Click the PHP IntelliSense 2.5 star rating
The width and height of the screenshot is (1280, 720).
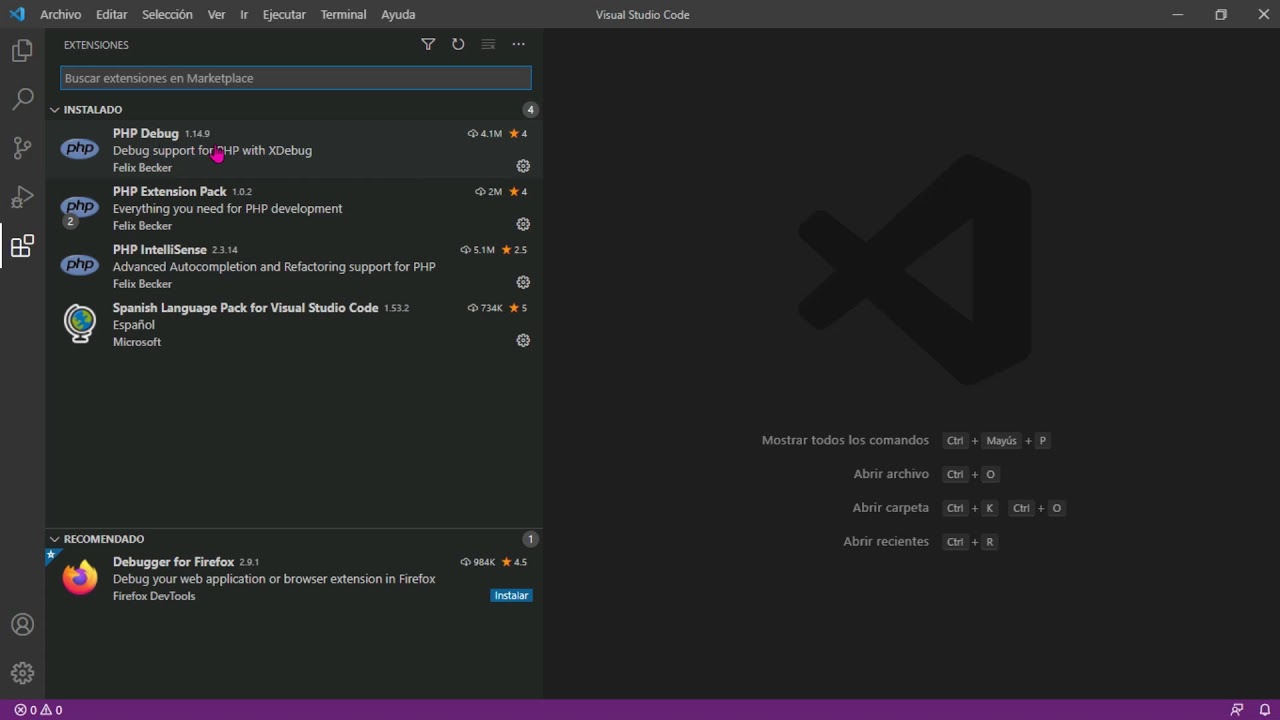tap(514, 250)
